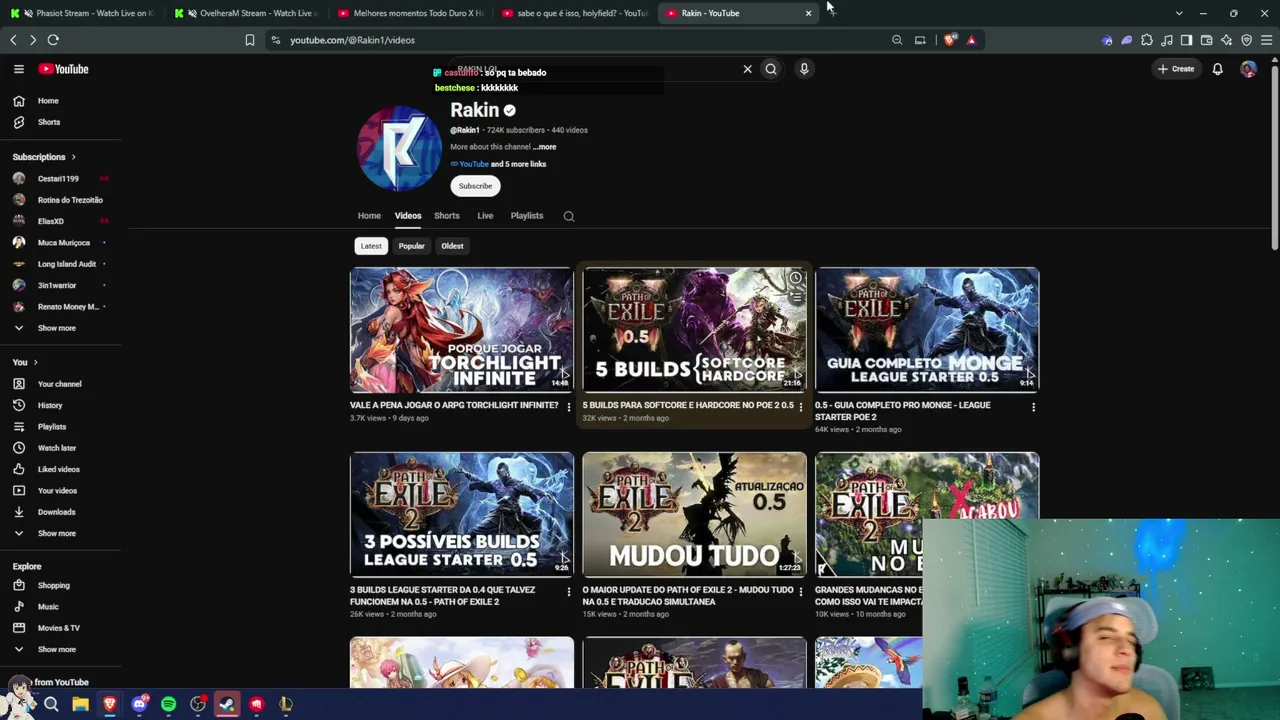Open options menu for Torchlight Infinite video
Image resolution: width=1280 pixels, height=720 pixels.
tap(569, 407)
